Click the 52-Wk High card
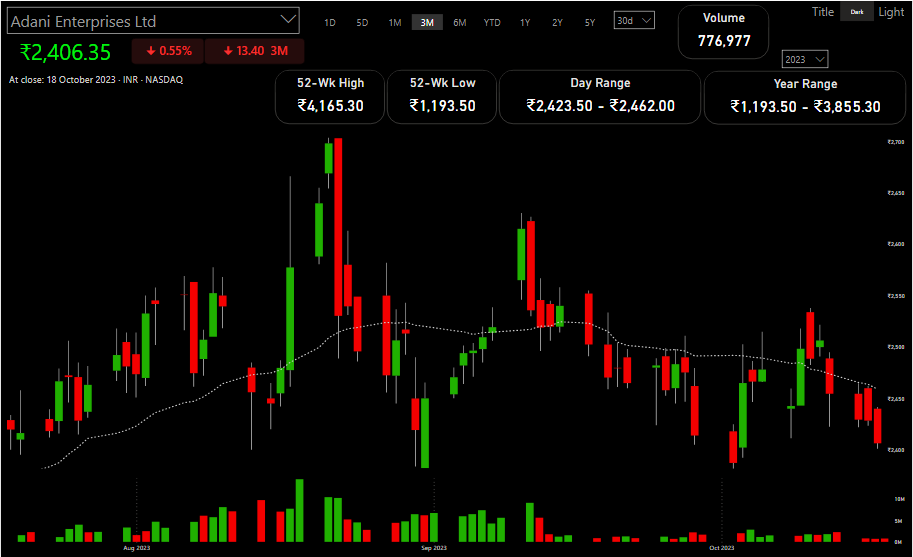Image resolution: width=913 pixels, height=557 pixels. (x=330, y=97)
